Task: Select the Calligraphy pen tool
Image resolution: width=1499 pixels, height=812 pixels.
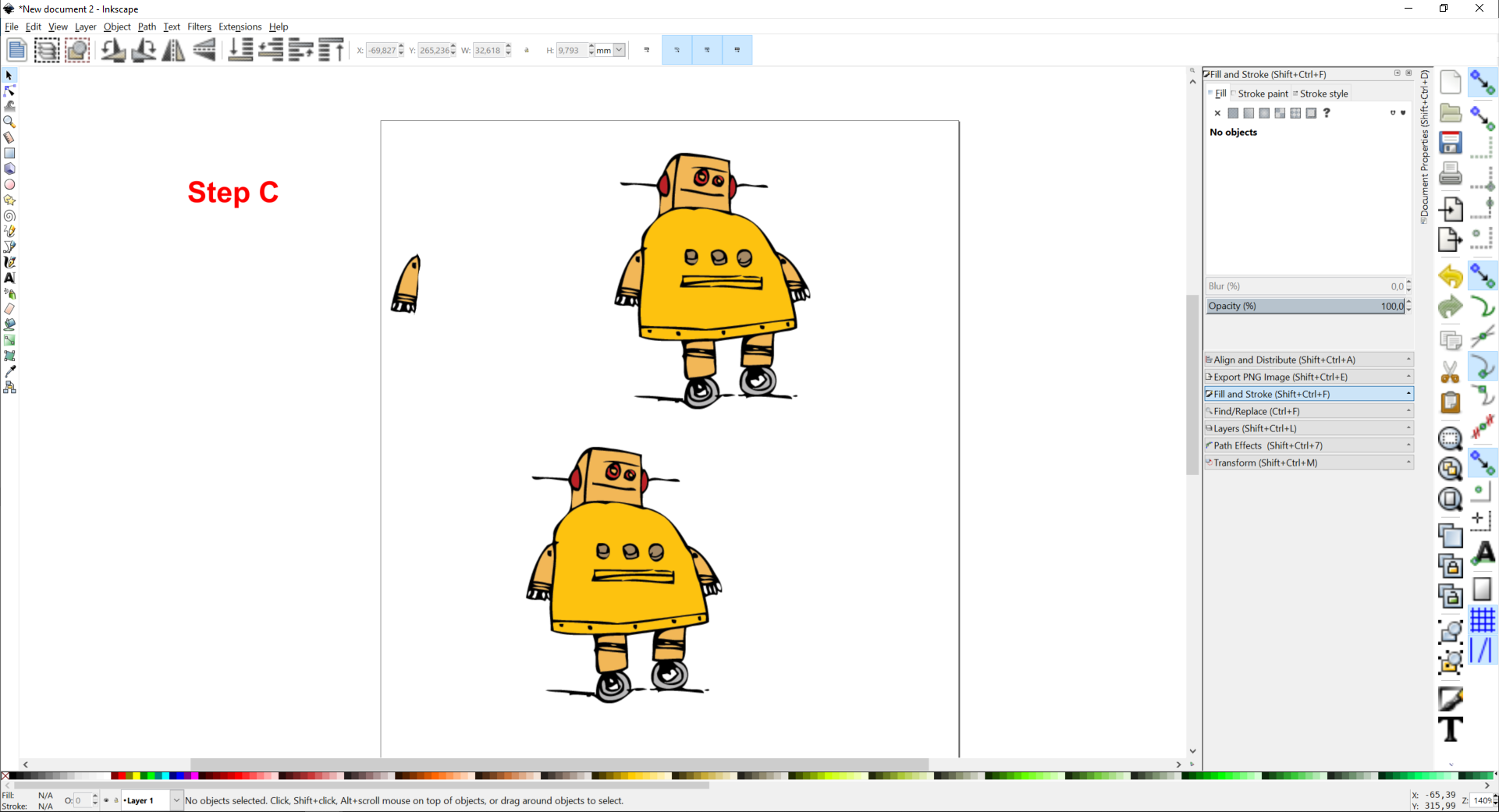Action: pyautogui.click(x=9, y=262)
